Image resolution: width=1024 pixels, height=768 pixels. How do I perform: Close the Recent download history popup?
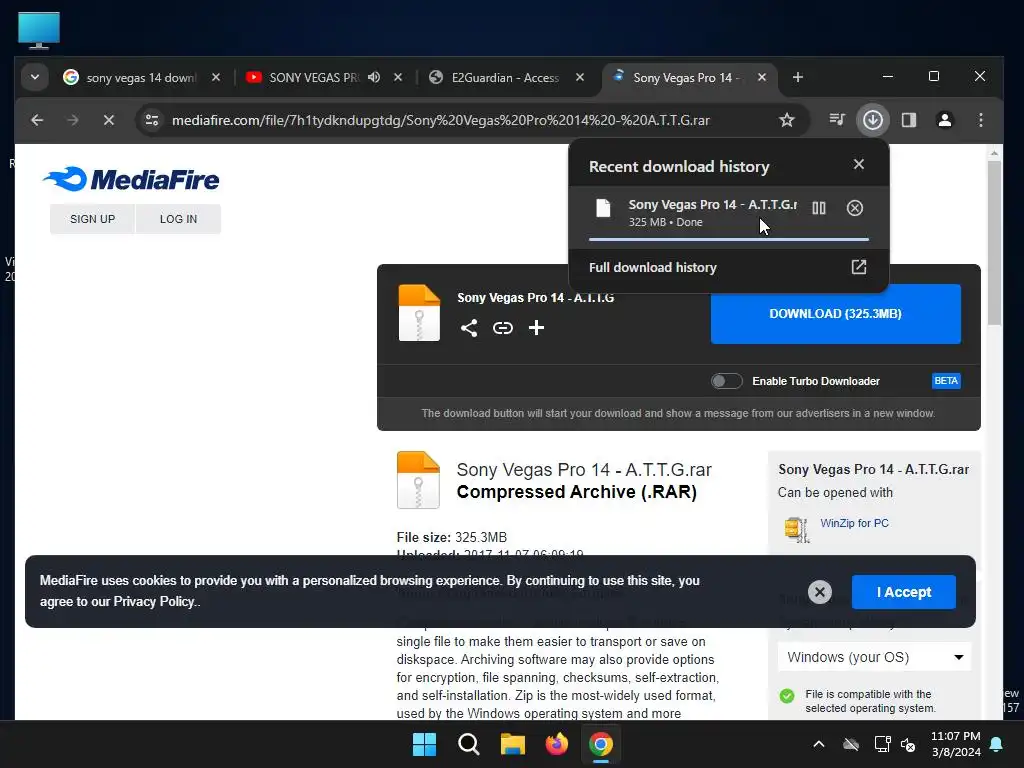coord(859,165)
